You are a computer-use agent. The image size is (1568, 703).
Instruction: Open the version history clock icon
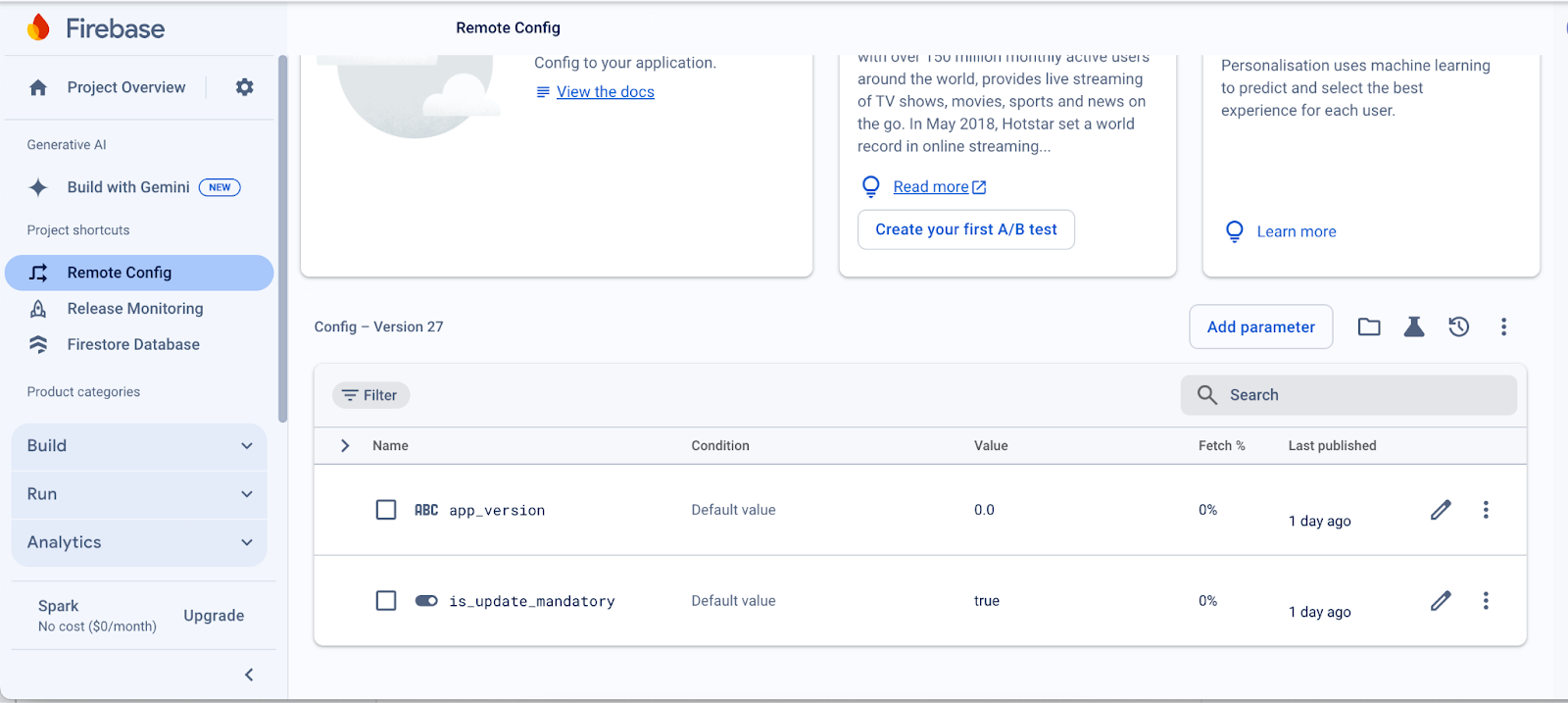pyautogui.click(x=1459, y=326)
